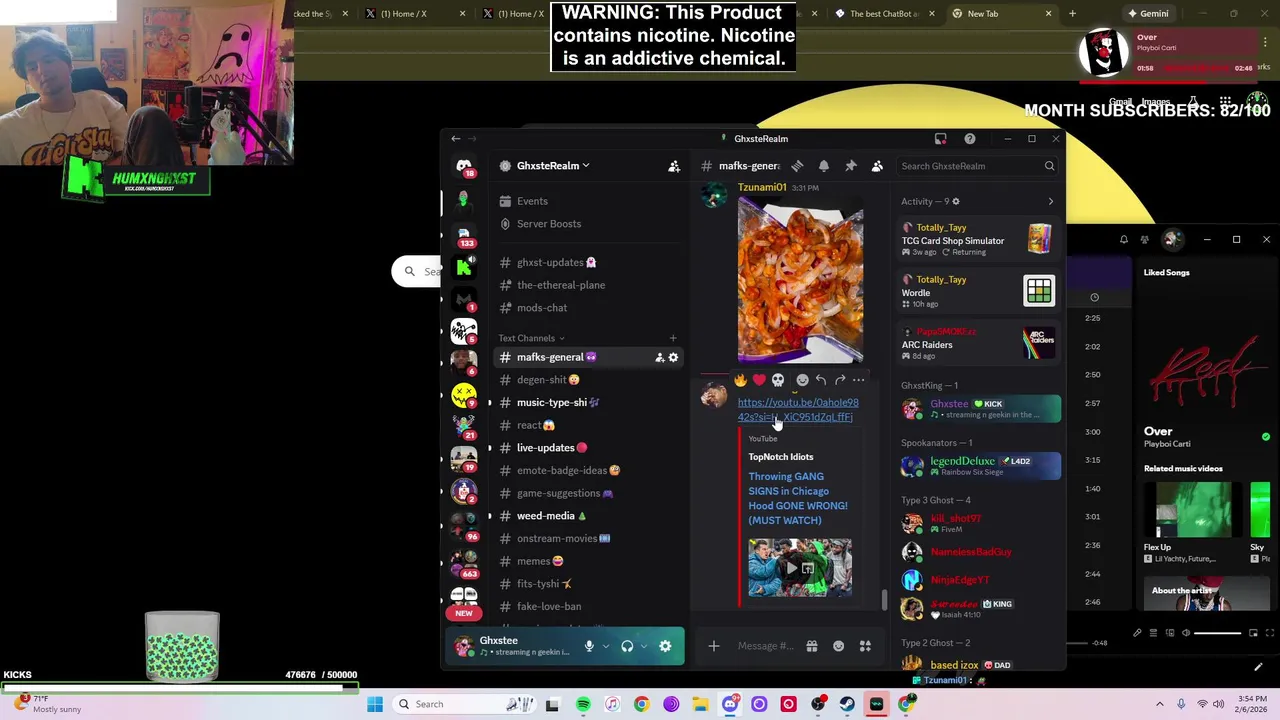Viewport: 1280px width, 720px height.
Task: Open headphone output options arrow
Action: (x=643, y=646)
